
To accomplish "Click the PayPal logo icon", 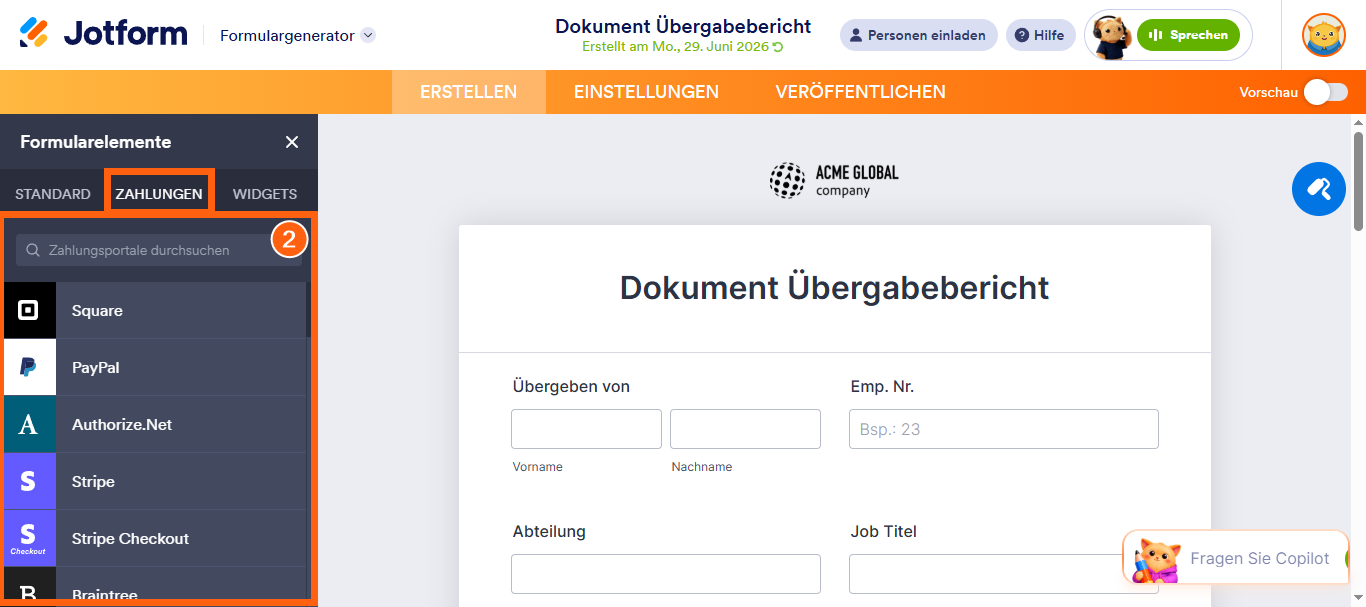I will pyautogui.click(x=28, y=367).
